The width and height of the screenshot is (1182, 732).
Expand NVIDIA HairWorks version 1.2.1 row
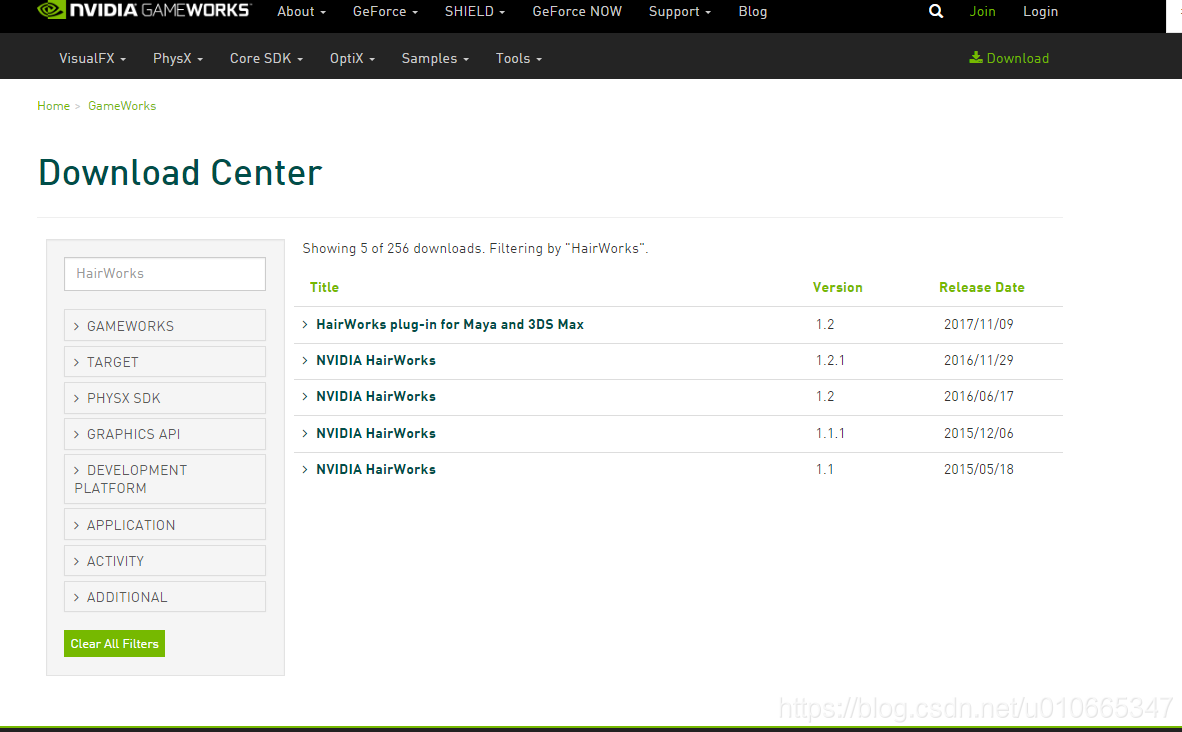tap(375, 360)
